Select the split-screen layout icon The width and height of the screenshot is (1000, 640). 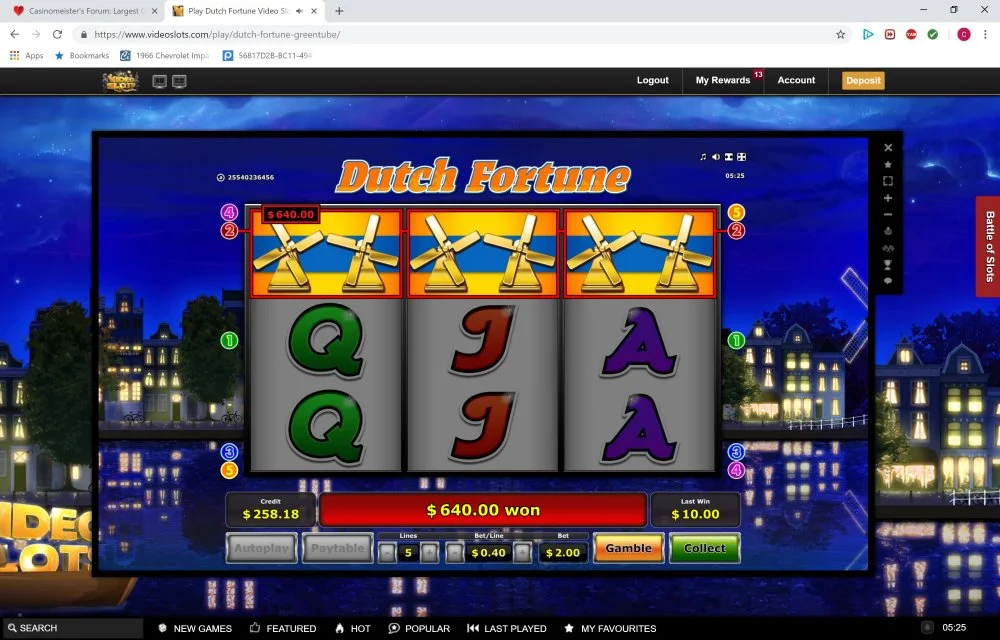click(x=179, y=81)
